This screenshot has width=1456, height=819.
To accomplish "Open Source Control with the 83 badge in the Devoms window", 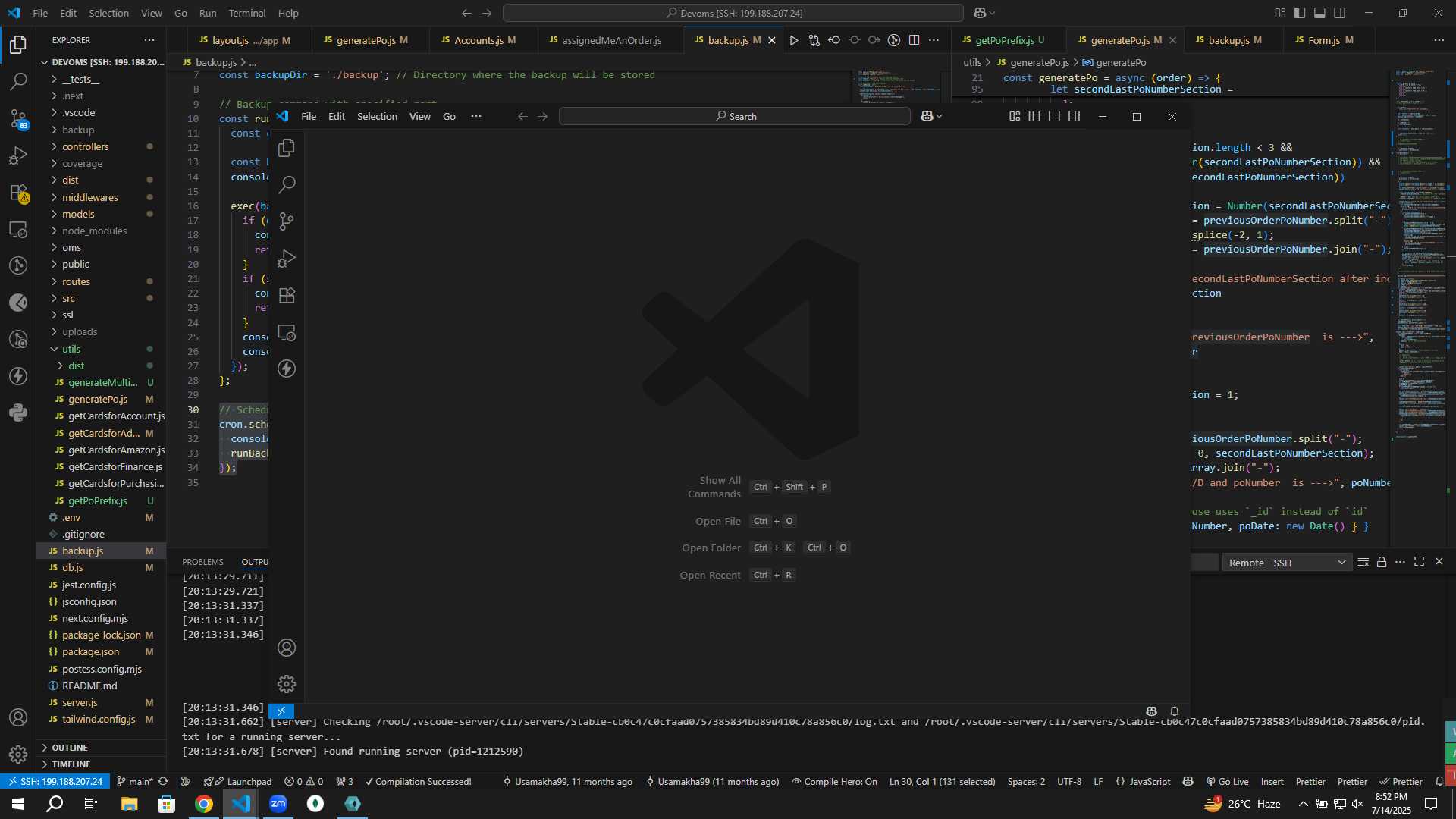I will point(18,118).
